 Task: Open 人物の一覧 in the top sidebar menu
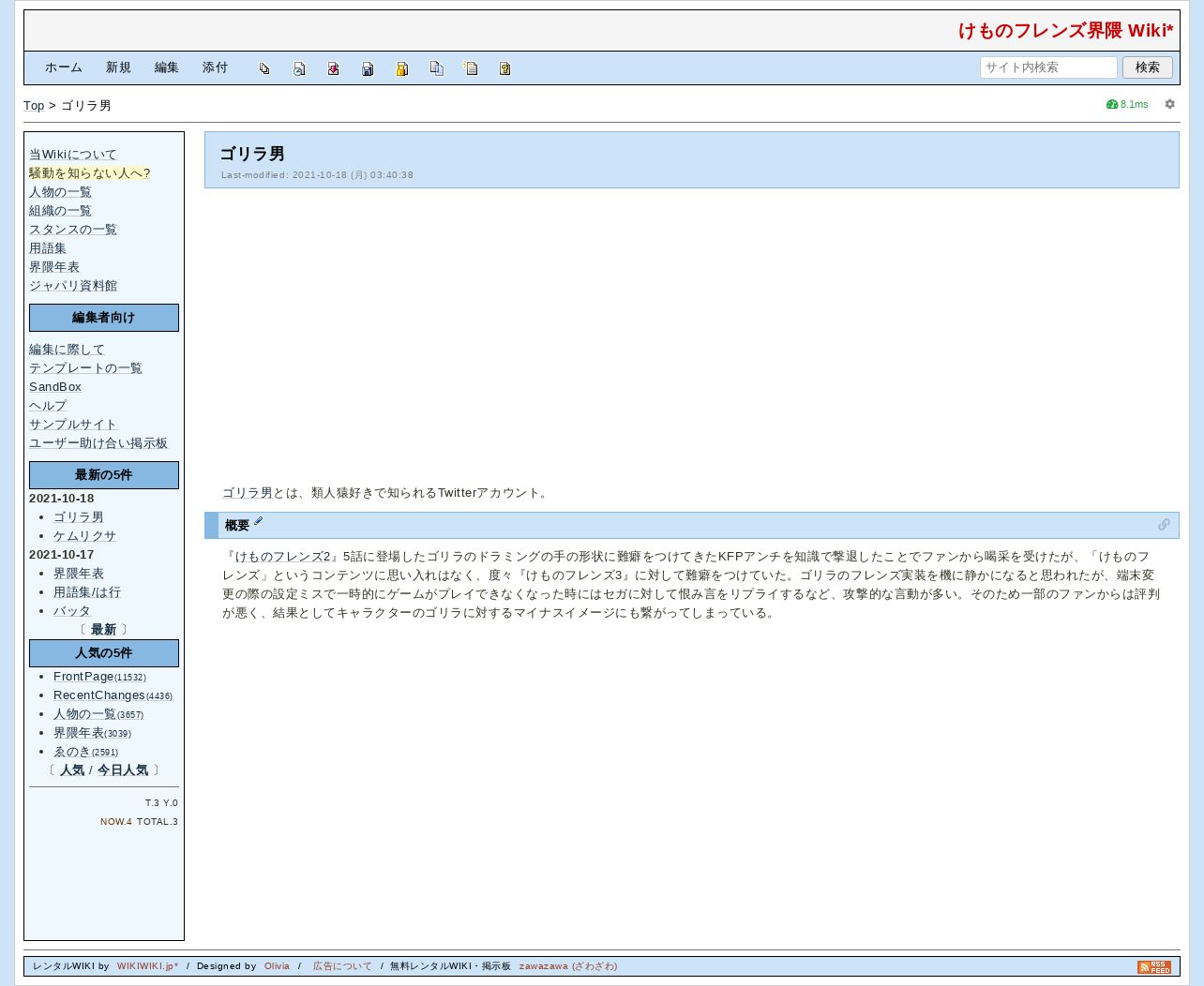pos(60,192)
